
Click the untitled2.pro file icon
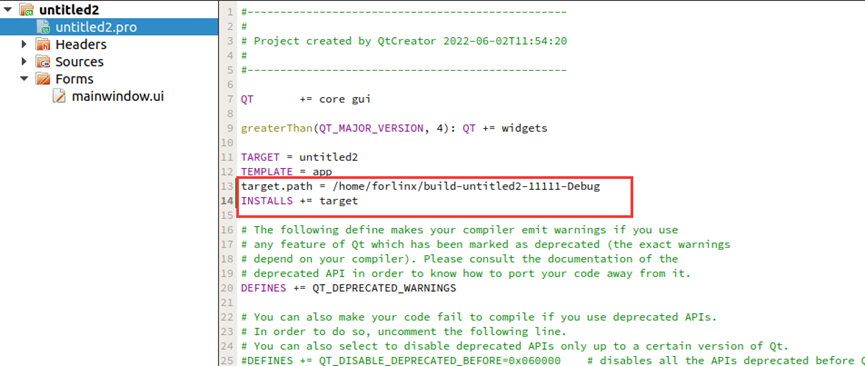tap(44, 26)
